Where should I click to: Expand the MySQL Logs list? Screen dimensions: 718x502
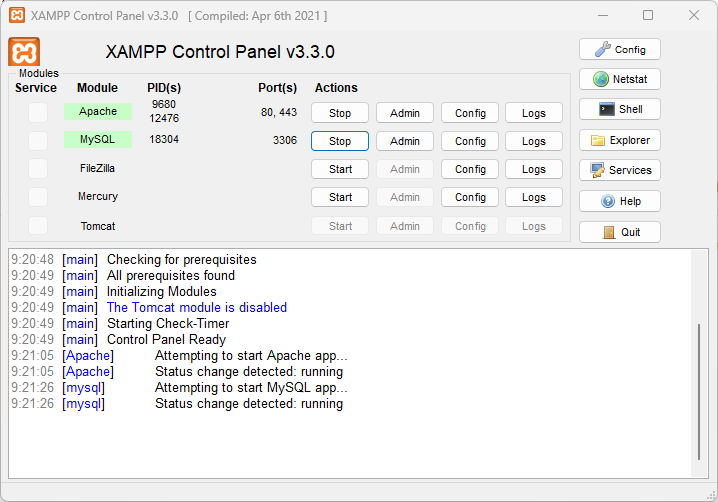[x=534, y=141]
